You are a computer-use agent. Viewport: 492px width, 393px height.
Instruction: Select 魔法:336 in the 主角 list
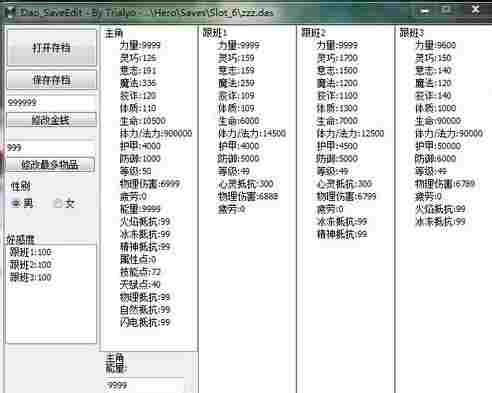click(138, 83)
